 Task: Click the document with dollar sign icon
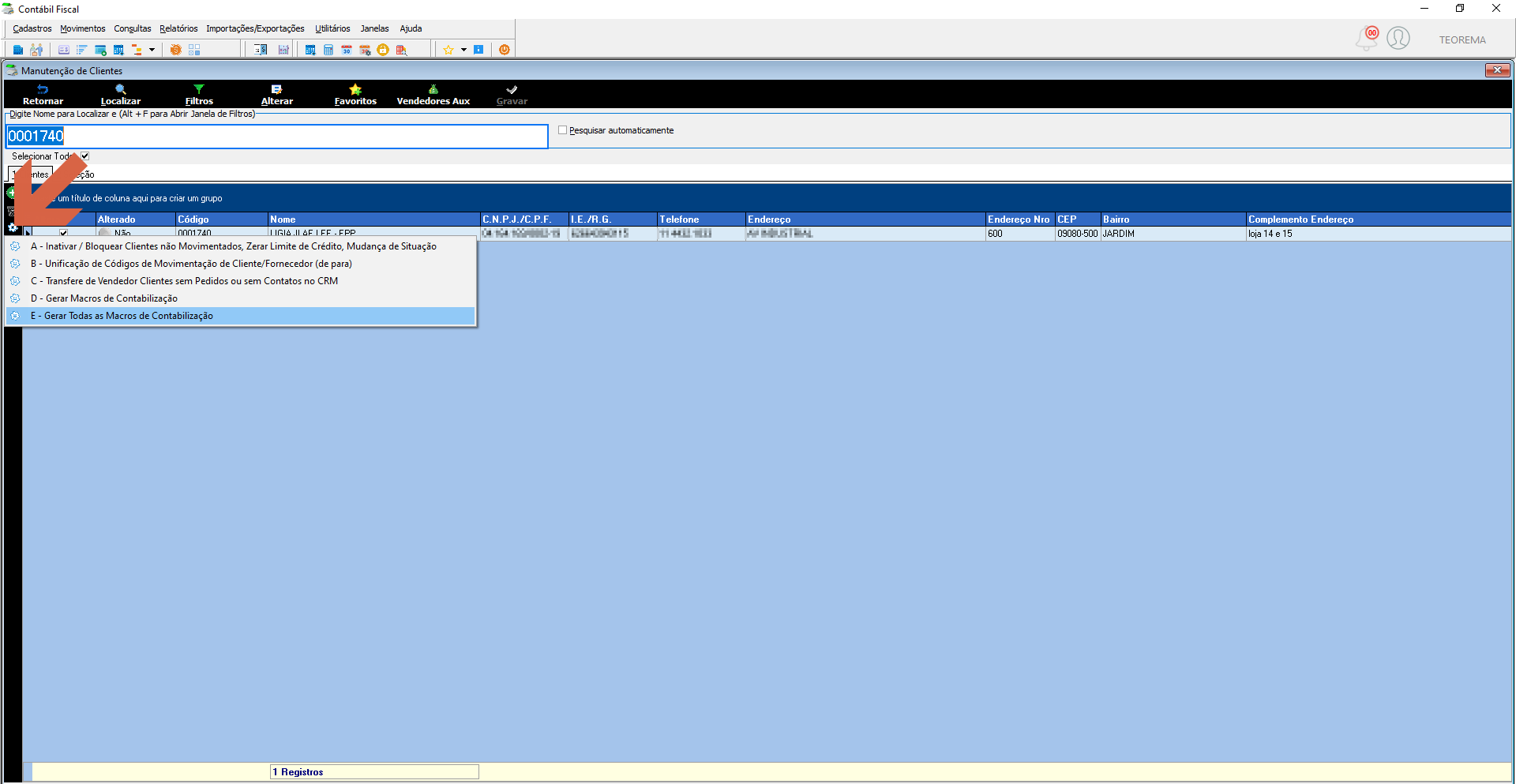click(261, 50)
